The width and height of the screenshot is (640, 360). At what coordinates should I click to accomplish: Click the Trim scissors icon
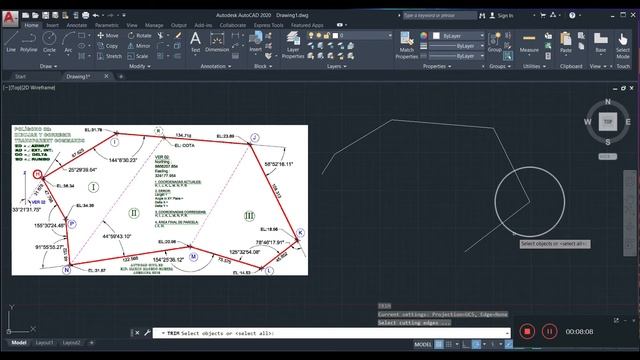tap(161, 36)
